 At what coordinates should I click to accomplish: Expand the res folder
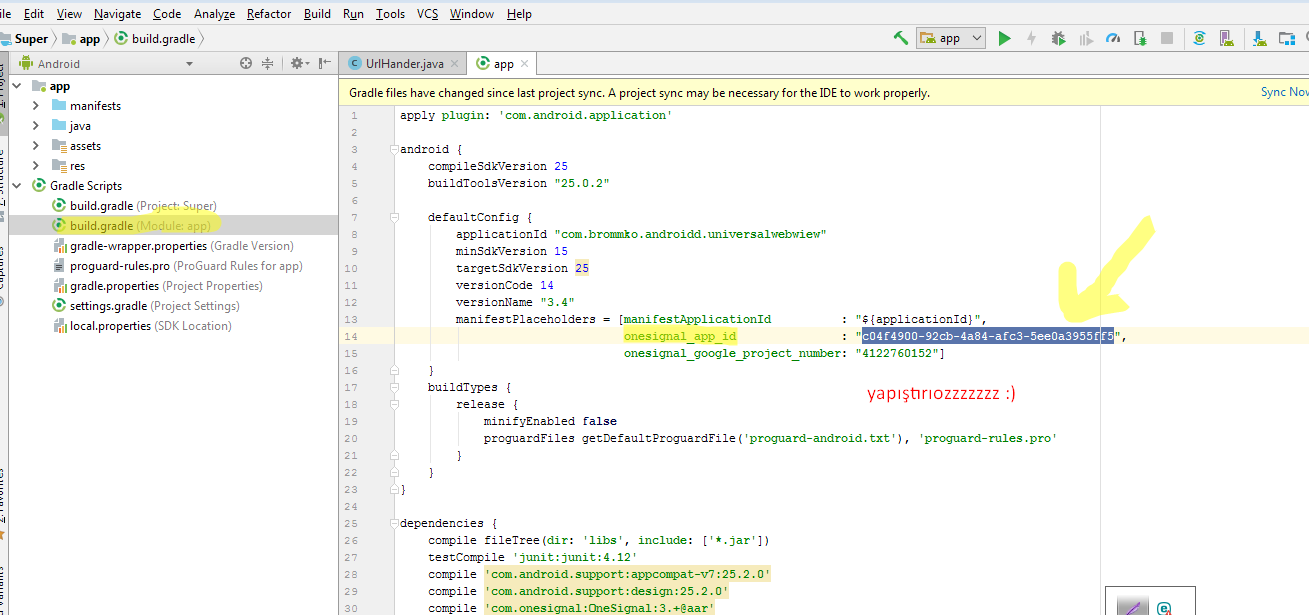(36, 166)
